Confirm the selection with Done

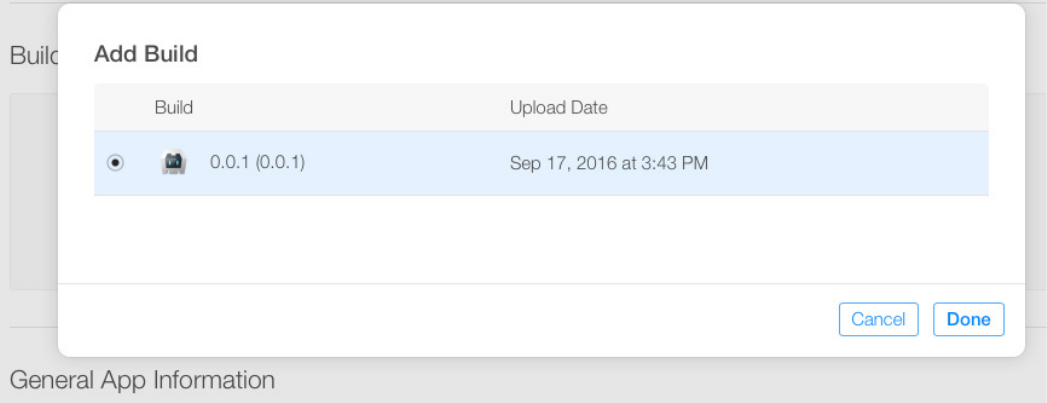968,319
